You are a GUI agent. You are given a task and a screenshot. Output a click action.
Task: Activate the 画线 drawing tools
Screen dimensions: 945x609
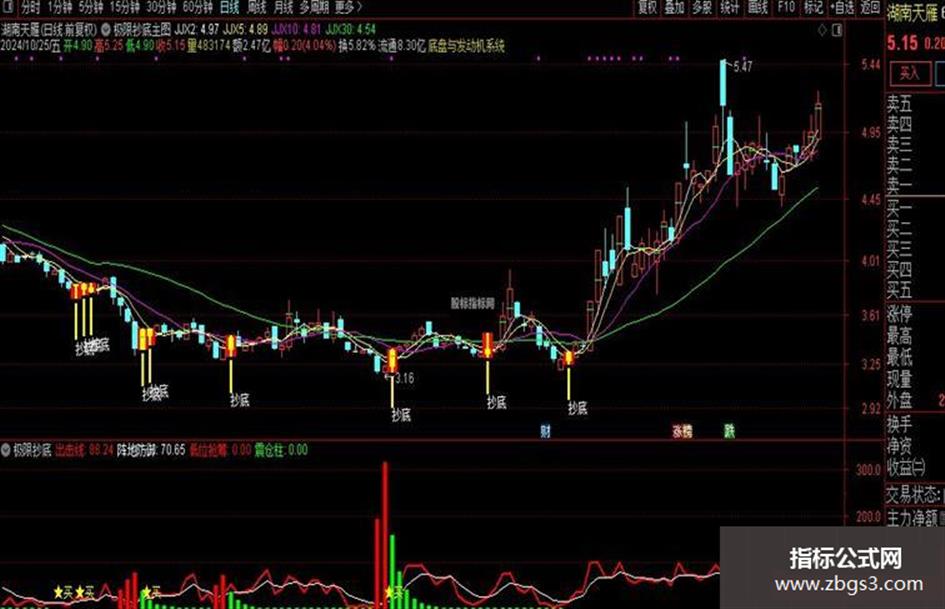pos(758,7)
